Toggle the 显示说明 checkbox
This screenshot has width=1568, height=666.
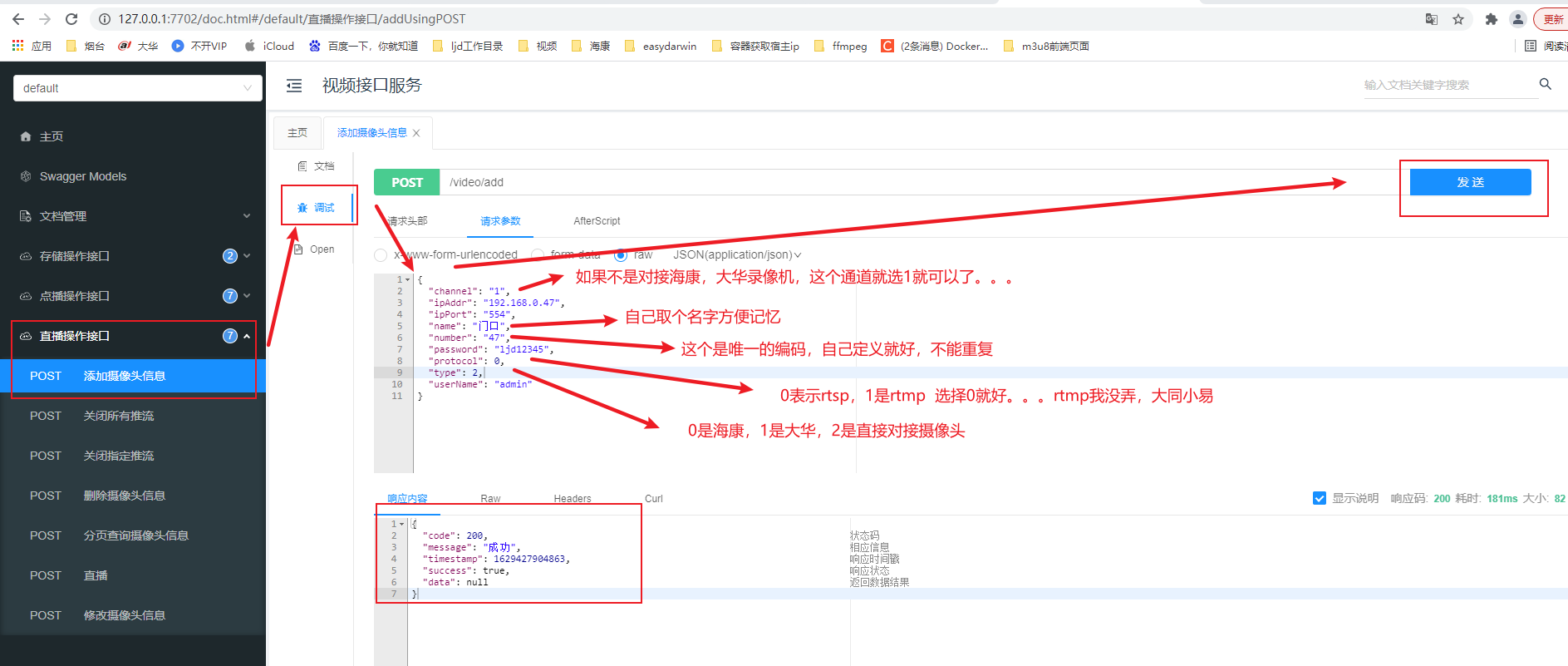(1320, 498)
